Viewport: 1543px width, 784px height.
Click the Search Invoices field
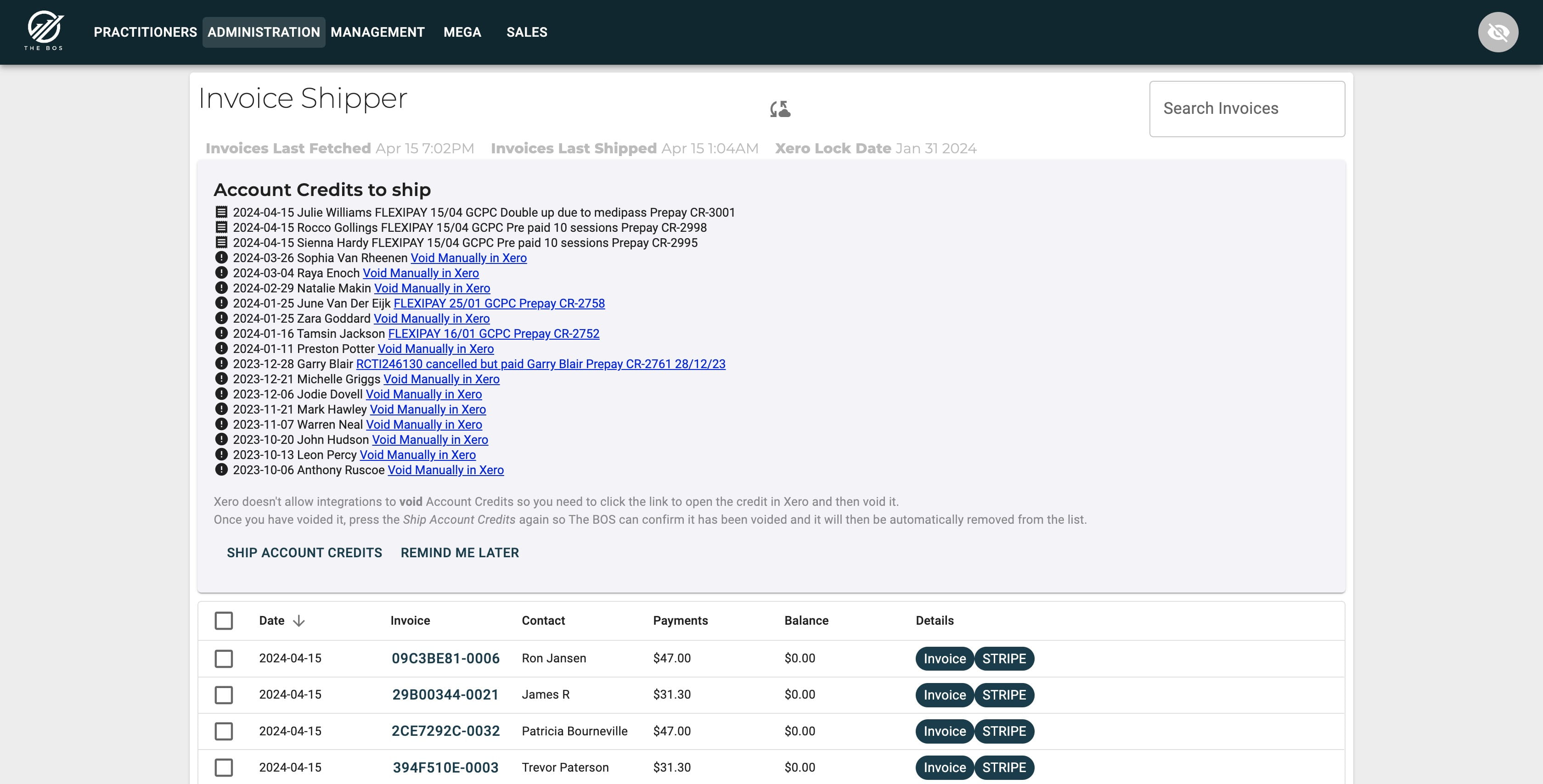(x=1246, y=108)
